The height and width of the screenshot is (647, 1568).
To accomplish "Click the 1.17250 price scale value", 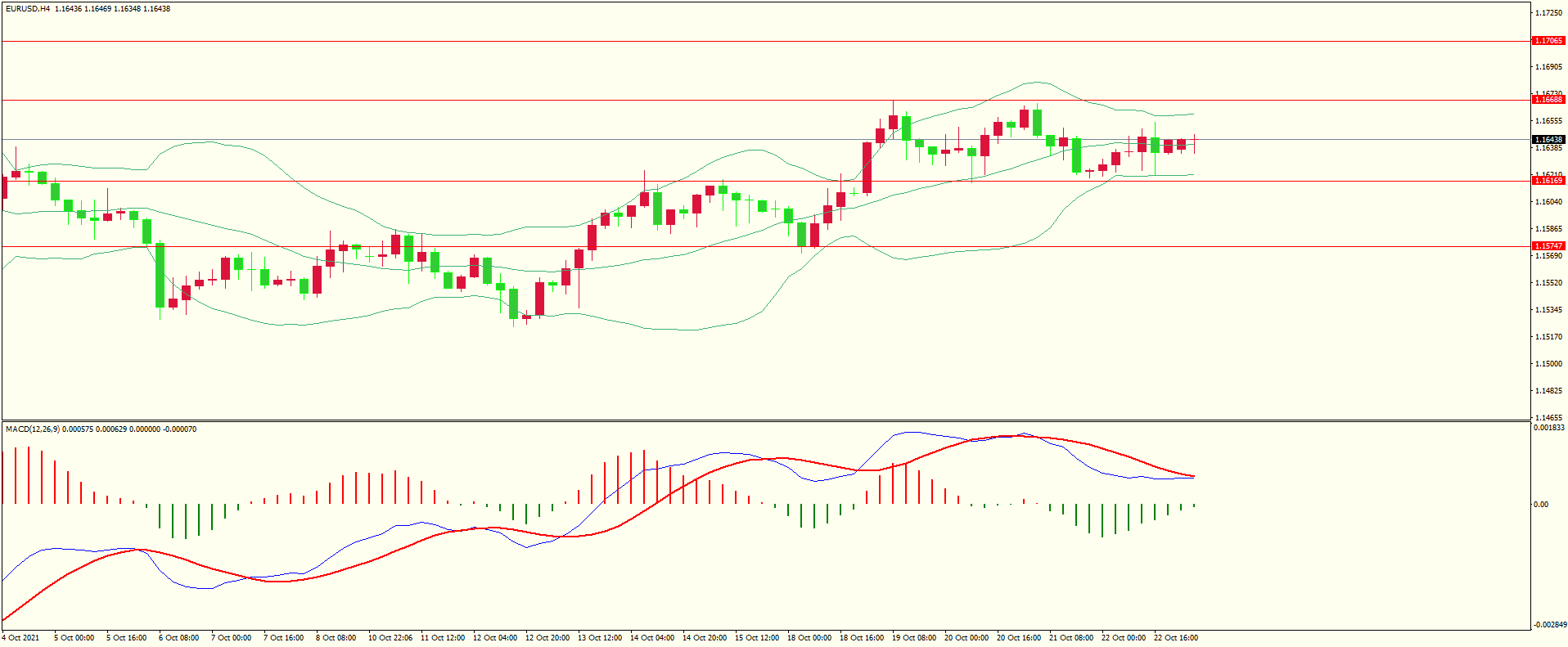I will point(1548,13).
